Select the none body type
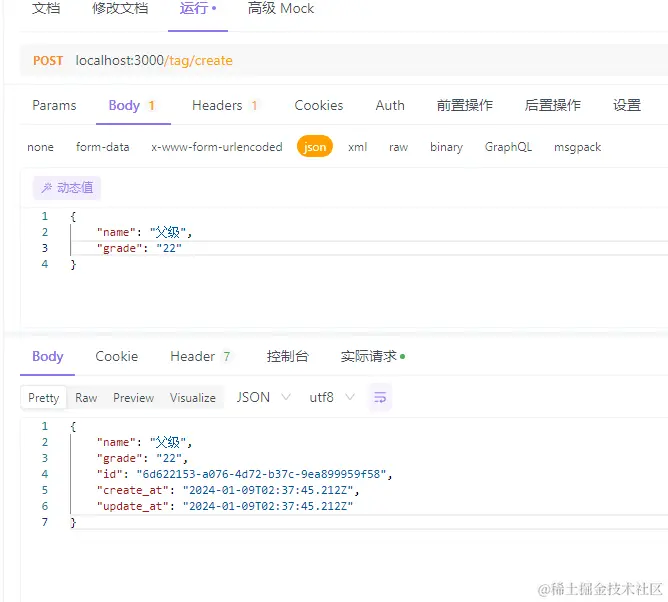This screenshot has width=668, height=602. point(40,147)
